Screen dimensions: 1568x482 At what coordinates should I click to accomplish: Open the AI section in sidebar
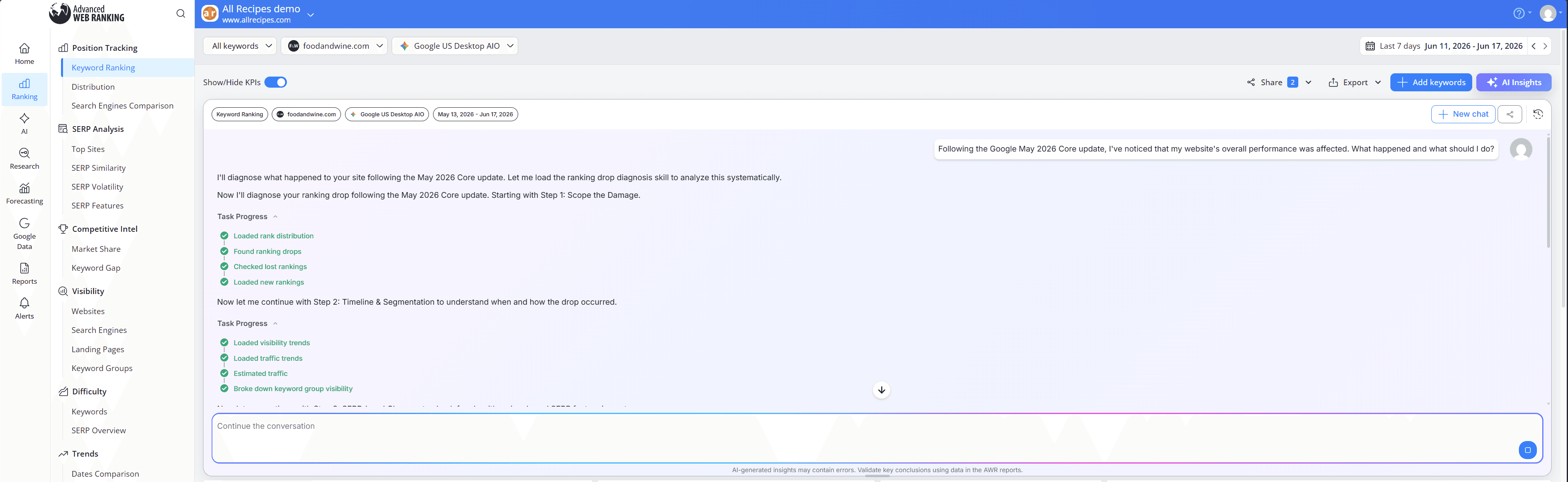[24, 124]
